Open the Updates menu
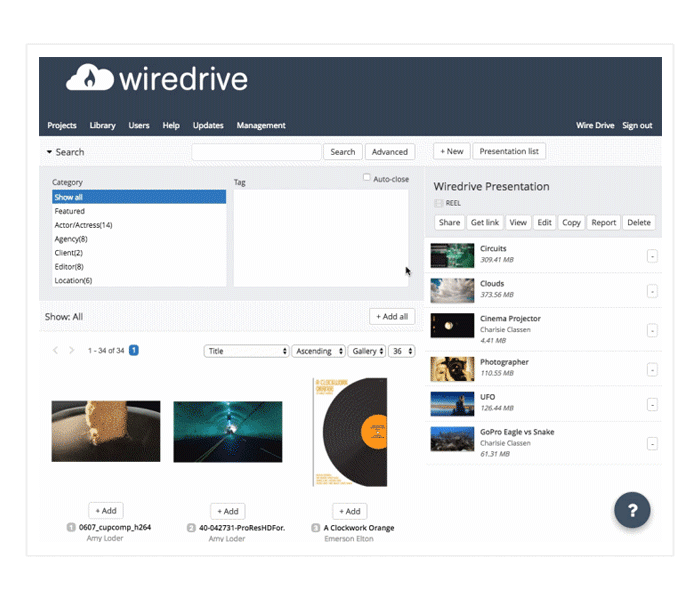Viewport: 700px width, 600px height. tap(208, 125)
